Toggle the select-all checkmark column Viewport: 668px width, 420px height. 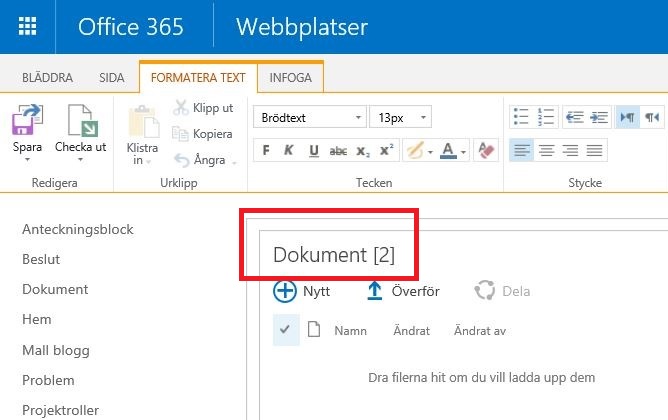click(286, 329)
